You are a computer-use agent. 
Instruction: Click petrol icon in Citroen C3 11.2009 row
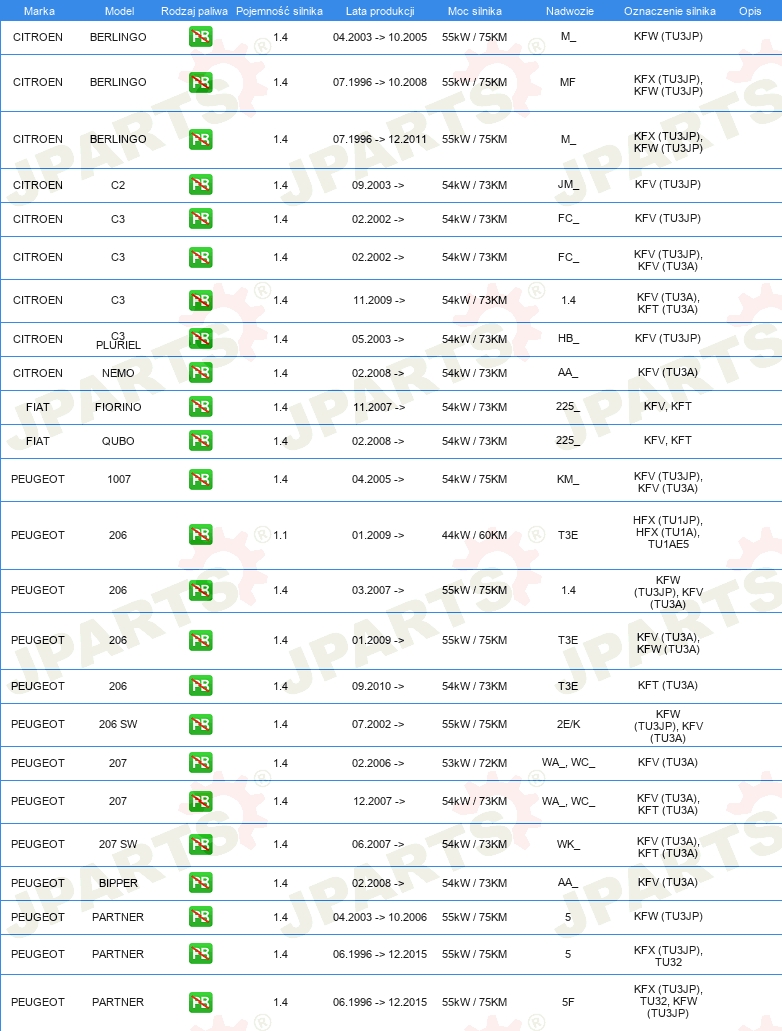[201, 300]
